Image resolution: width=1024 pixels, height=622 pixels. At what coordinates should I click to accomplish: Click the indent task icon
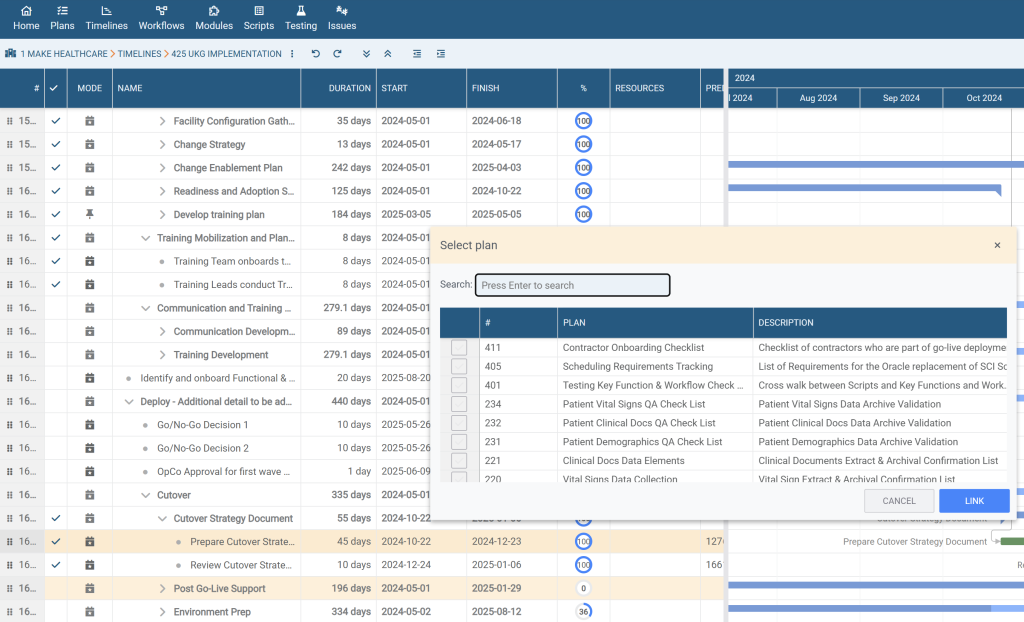tap(441, 54)
